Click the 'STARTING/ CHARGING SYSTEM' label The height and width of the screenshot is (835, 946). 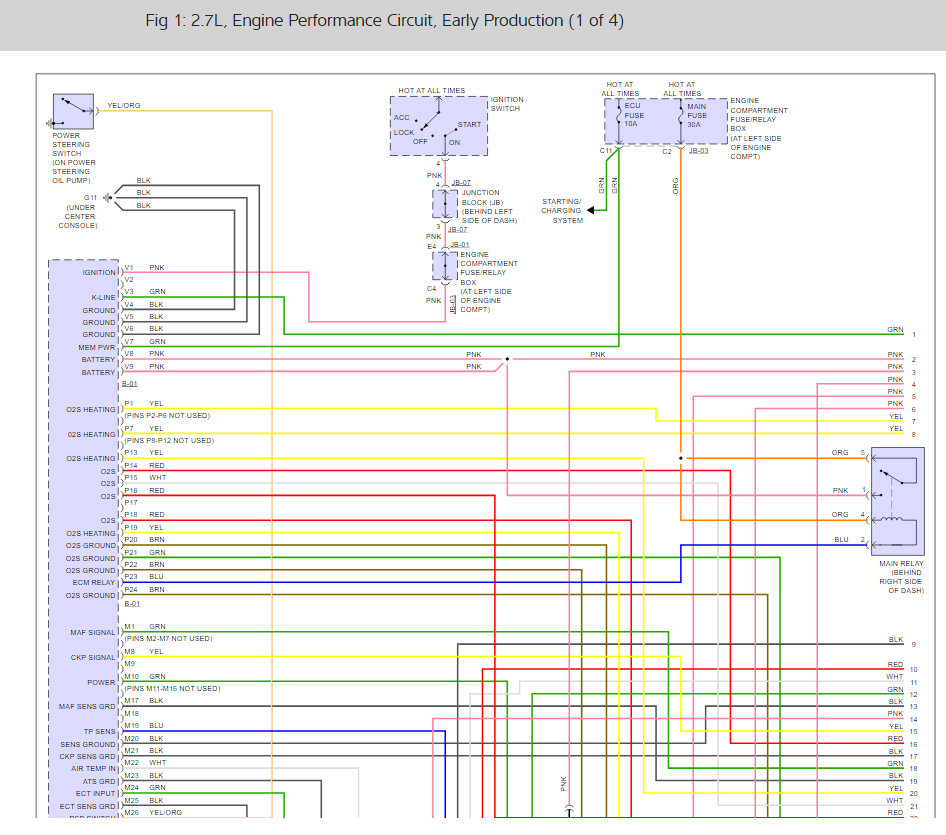click(x=562, y=211)
